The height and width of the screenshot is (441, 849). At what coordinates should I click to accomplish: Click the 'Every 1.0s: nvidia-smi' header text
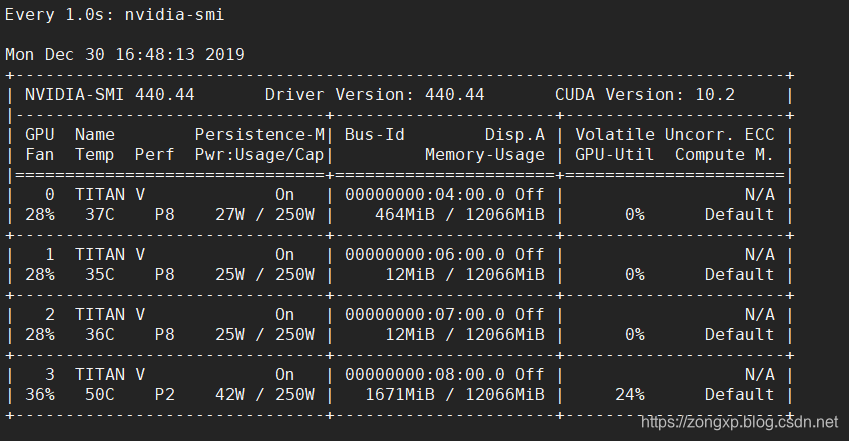pos(114,15)
